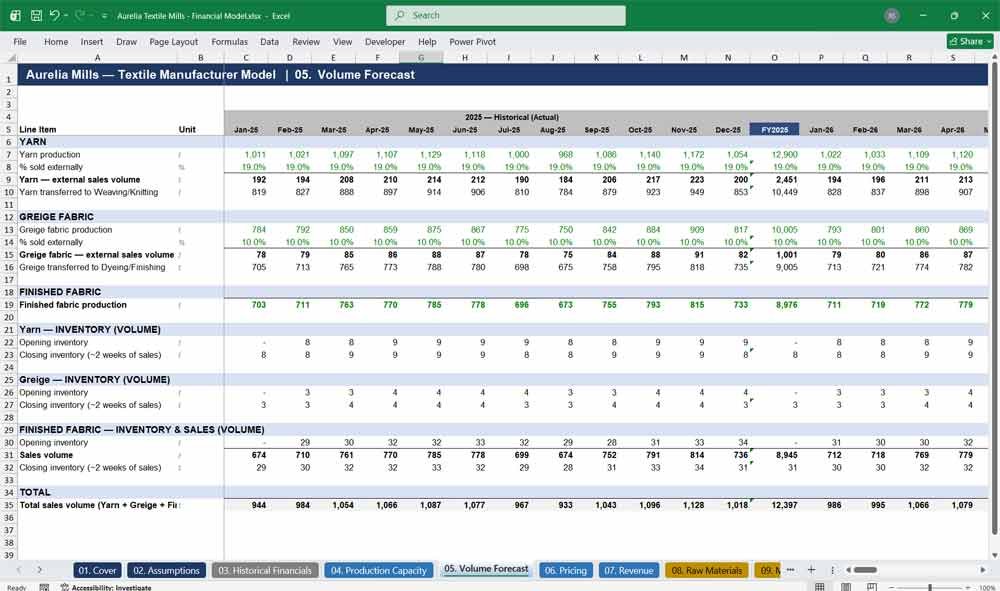Open the Page Layout ribbon tab

(x=173, y=41)
